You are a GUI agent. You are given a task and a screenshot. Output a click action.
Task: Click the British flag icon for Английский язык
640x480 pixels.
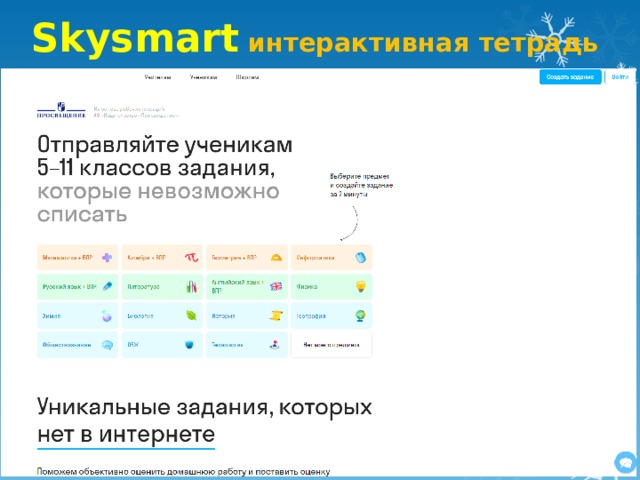point(276,287)
